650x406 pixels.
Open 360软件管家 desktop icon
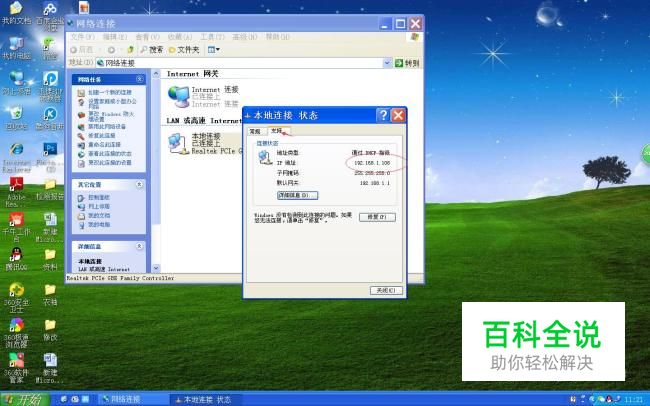coord(16,368)
